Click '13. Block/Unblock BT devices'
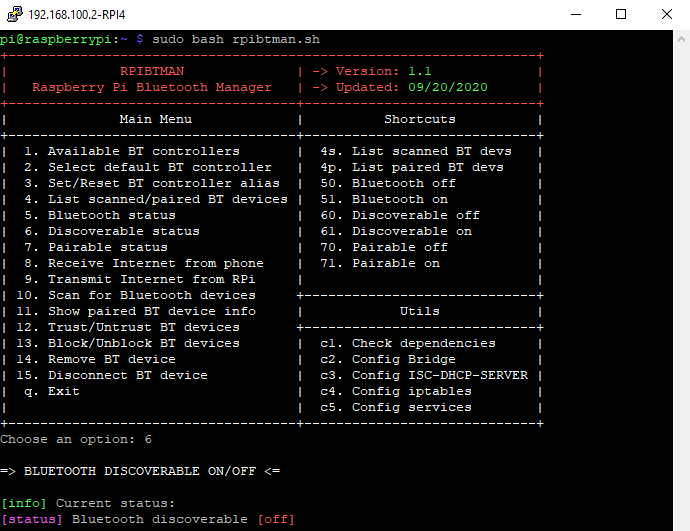This screenshot has width=690, height=531. pos(128,343)
